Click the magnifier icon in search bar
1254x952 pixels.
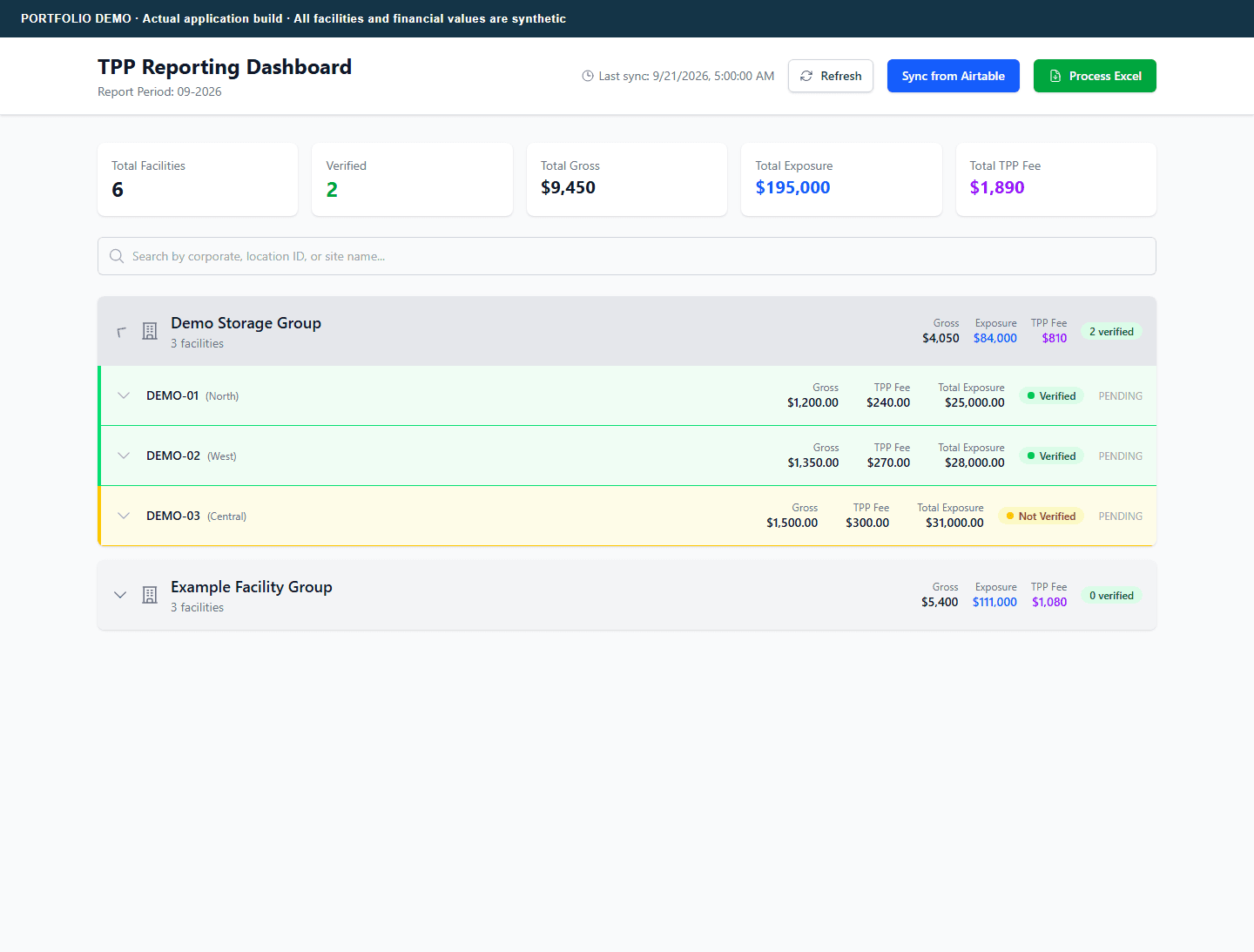(x=117, y=256)
